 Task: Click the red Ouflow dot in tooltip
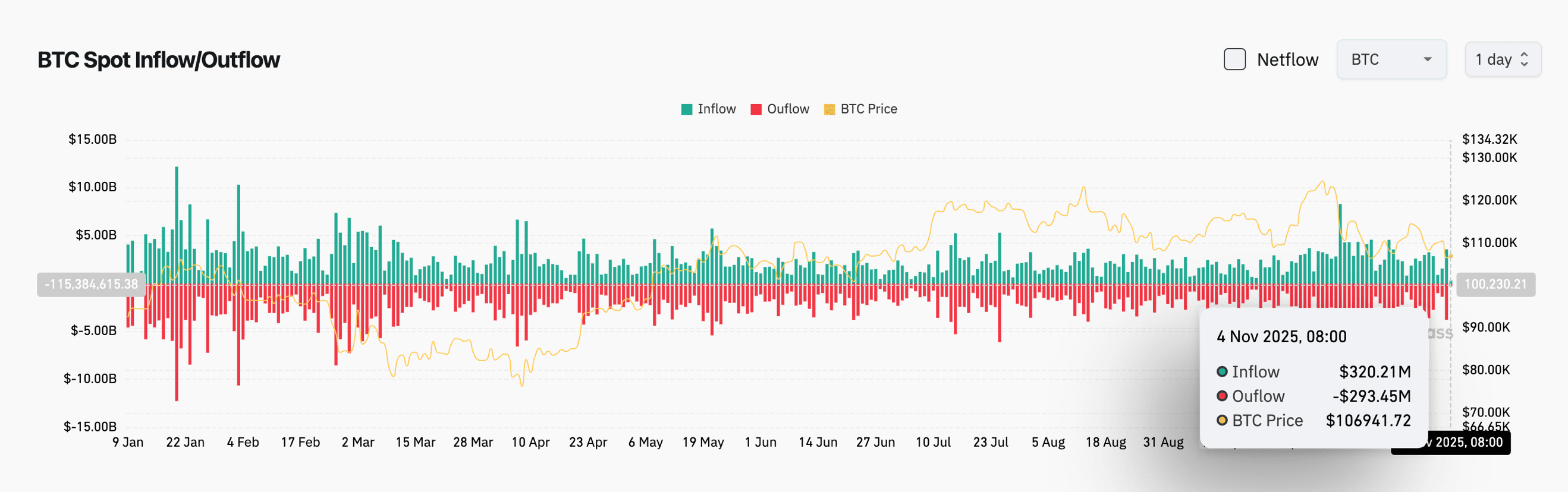[x=1222, y=396]
